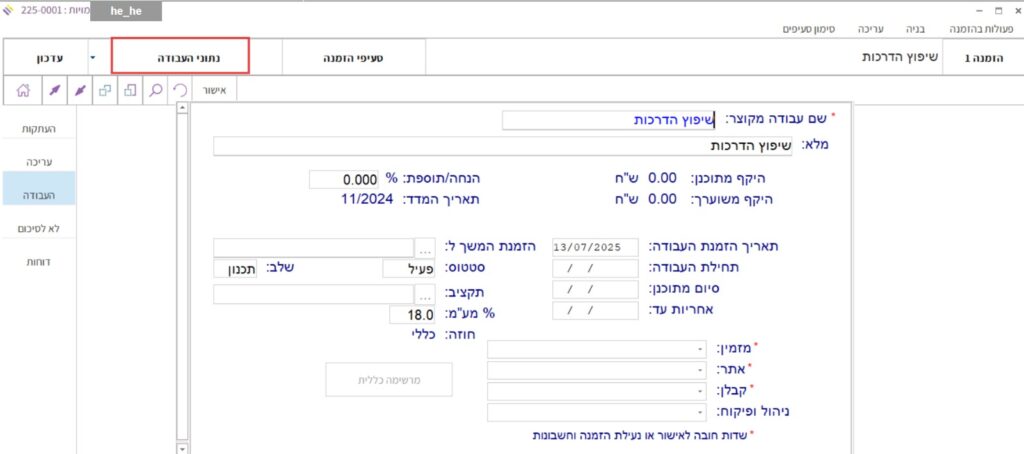
Task: Click the circular refresh arrow icon
Action: pyautogui.click(x=181, y=90)
